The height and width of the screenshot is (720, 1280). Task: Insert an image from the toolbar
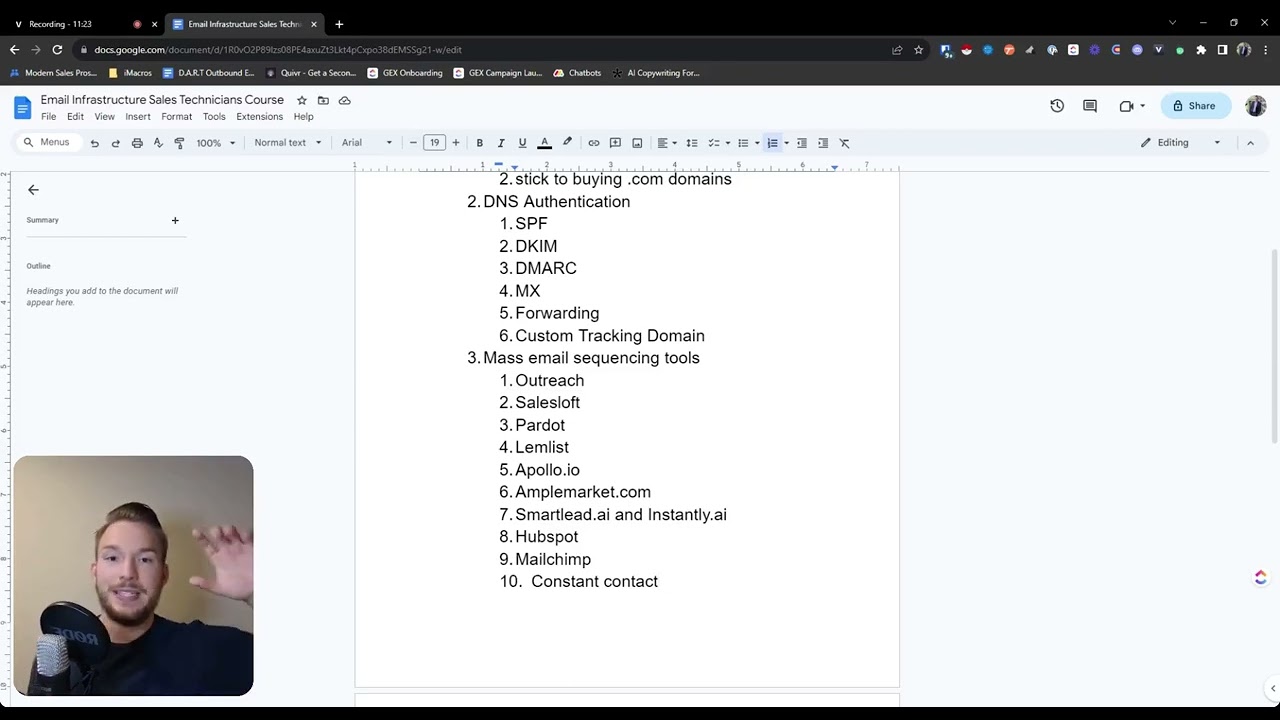pos(637,143)
